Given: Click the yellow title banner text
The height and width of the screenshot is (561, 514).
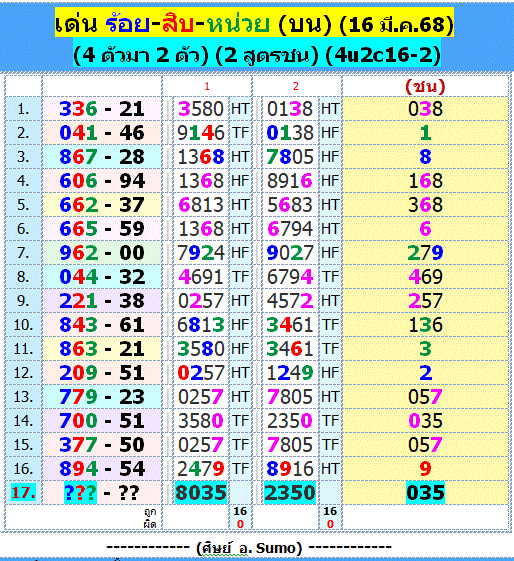Looking at the screenshot, I should point(254,24).
